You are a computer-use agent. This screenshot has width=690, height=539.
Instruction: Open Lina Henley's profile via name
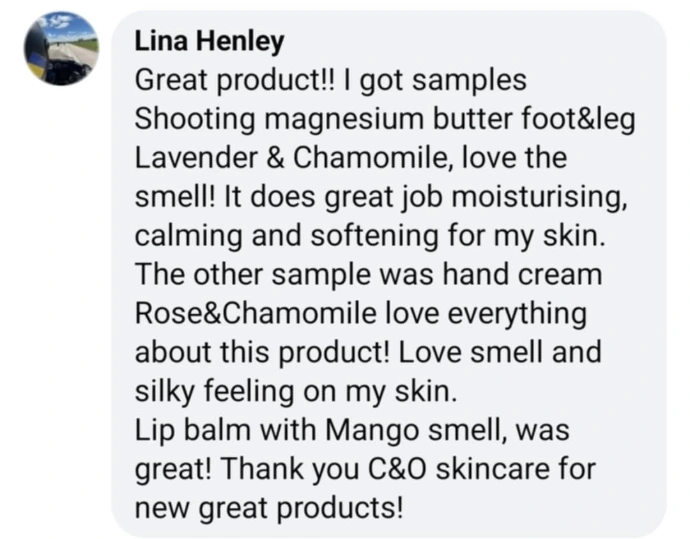pos(209,42)
